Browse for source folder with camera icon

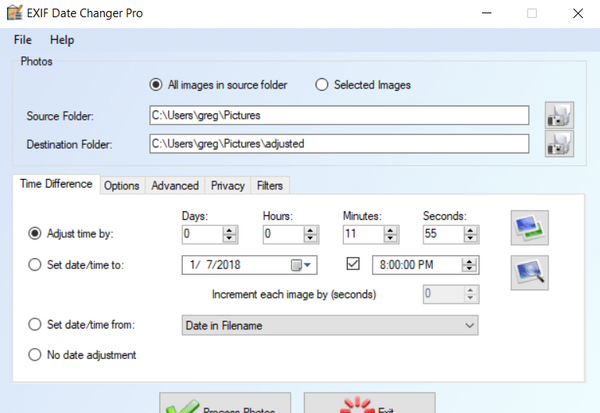tap(559, 115)
